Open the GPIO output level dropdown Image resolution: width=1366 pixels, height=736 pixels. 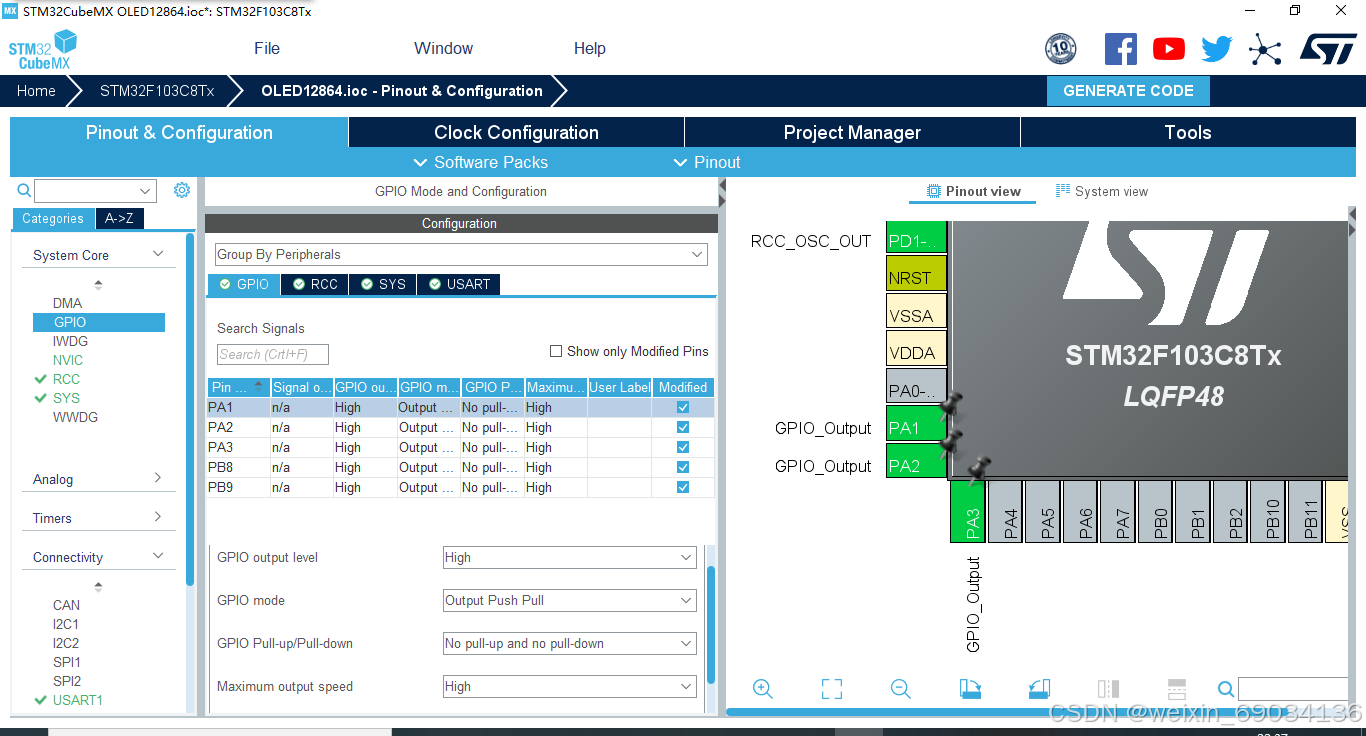coord(569,557)
